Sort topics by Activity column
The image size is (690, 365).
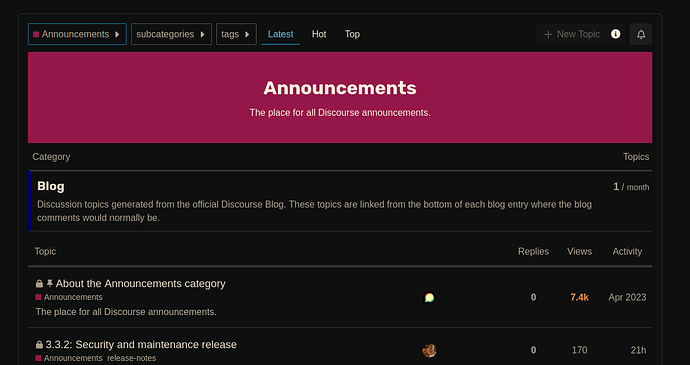(x=627, y=251)
